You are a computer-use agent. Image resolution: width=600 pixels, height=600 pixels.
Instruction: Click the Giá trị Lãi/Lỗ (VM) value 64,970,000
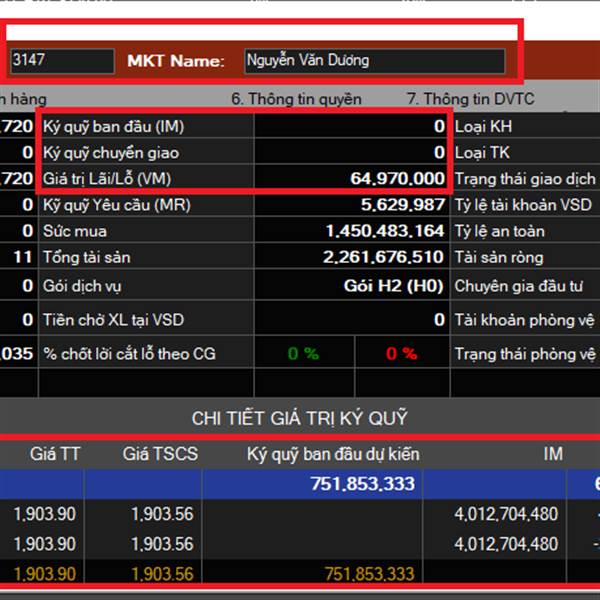[397, 178]
